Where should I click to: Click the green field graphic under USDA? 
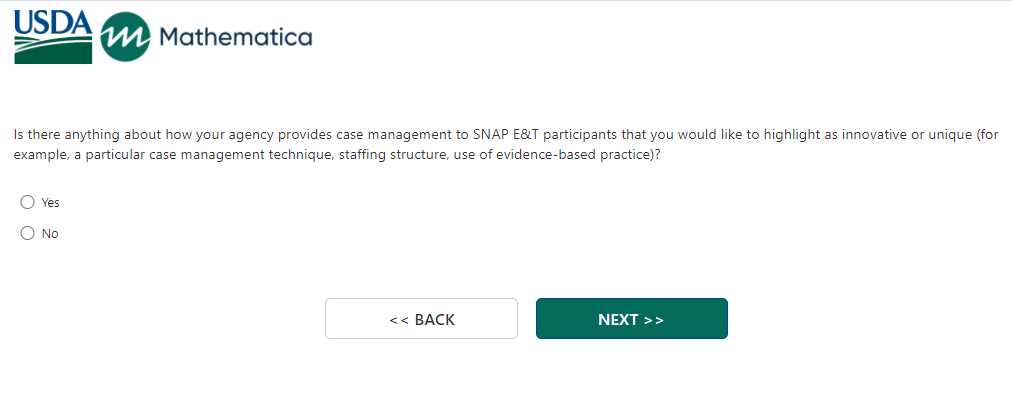(x=52, y=52)
